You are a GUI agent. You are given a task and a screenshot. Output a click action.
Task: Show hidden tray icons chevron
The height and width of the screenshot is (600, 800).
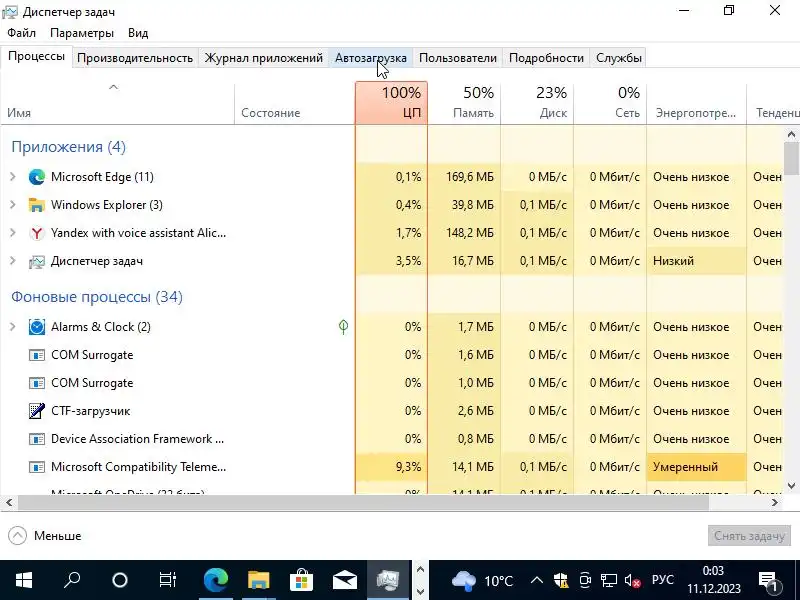[x=536, y=581]
